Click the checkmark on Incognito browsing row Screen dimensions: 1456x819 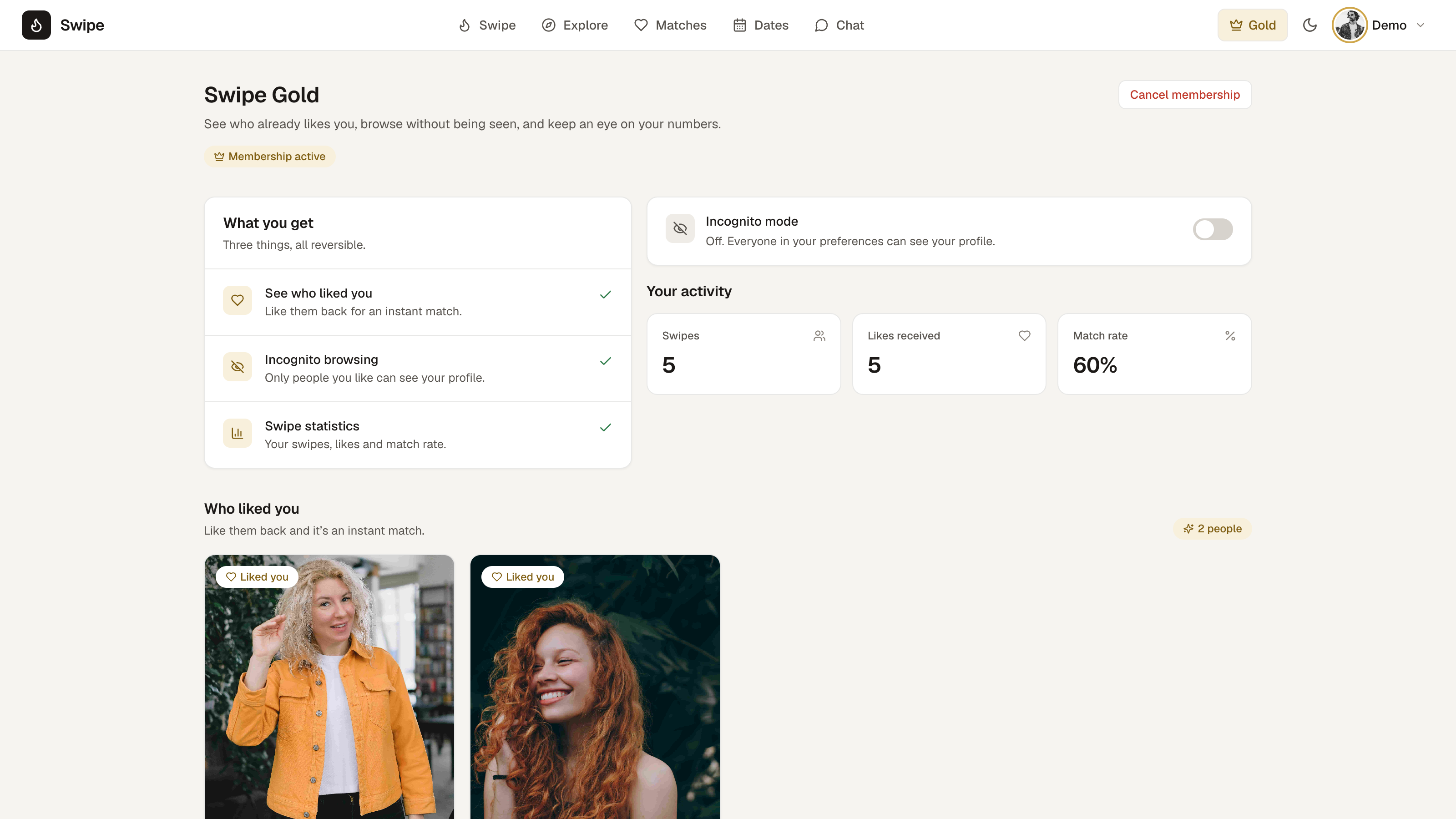click(x=605, y=361)
